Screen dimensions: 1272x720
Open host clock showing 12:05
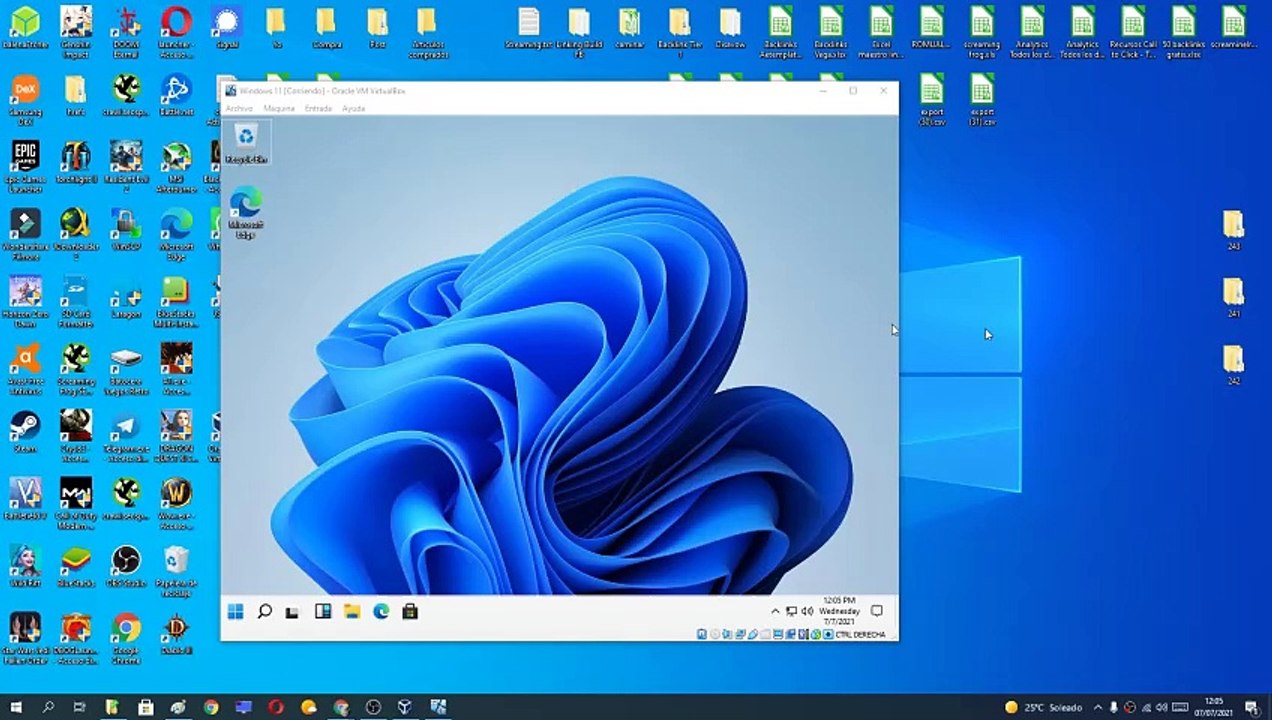[x=1213, y=707]
